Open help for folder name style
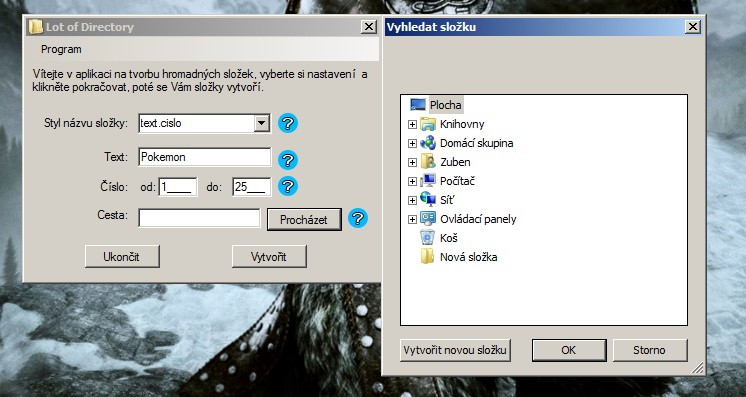This screenshot has height=397, width=746. tap(288, 123)
